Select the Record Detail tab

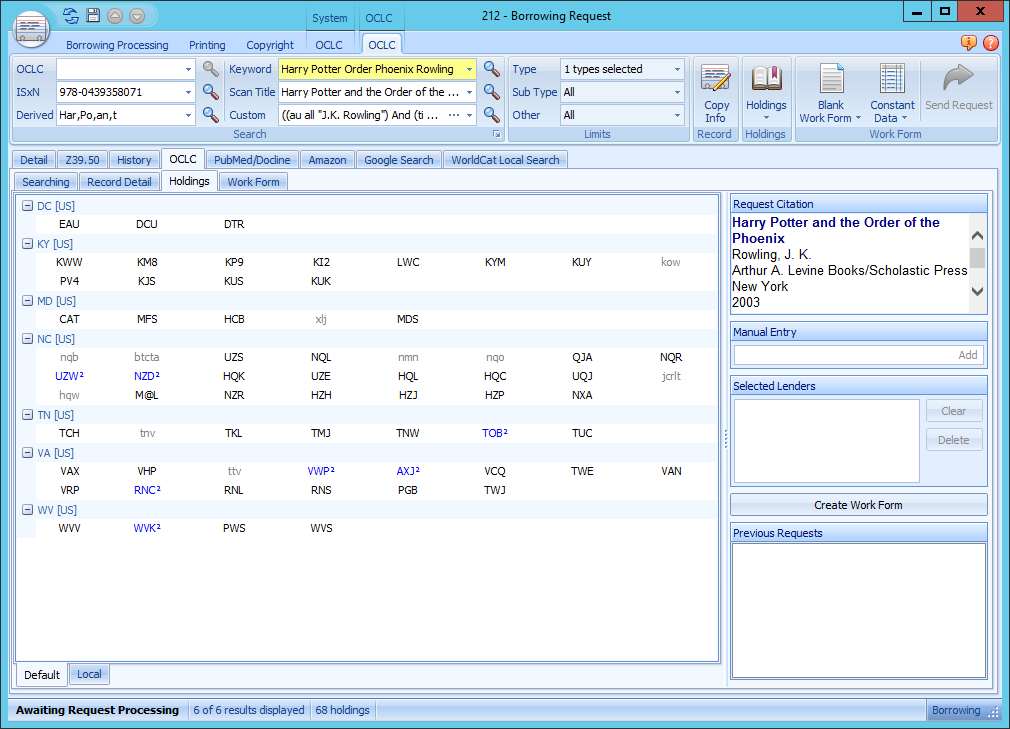119,182
